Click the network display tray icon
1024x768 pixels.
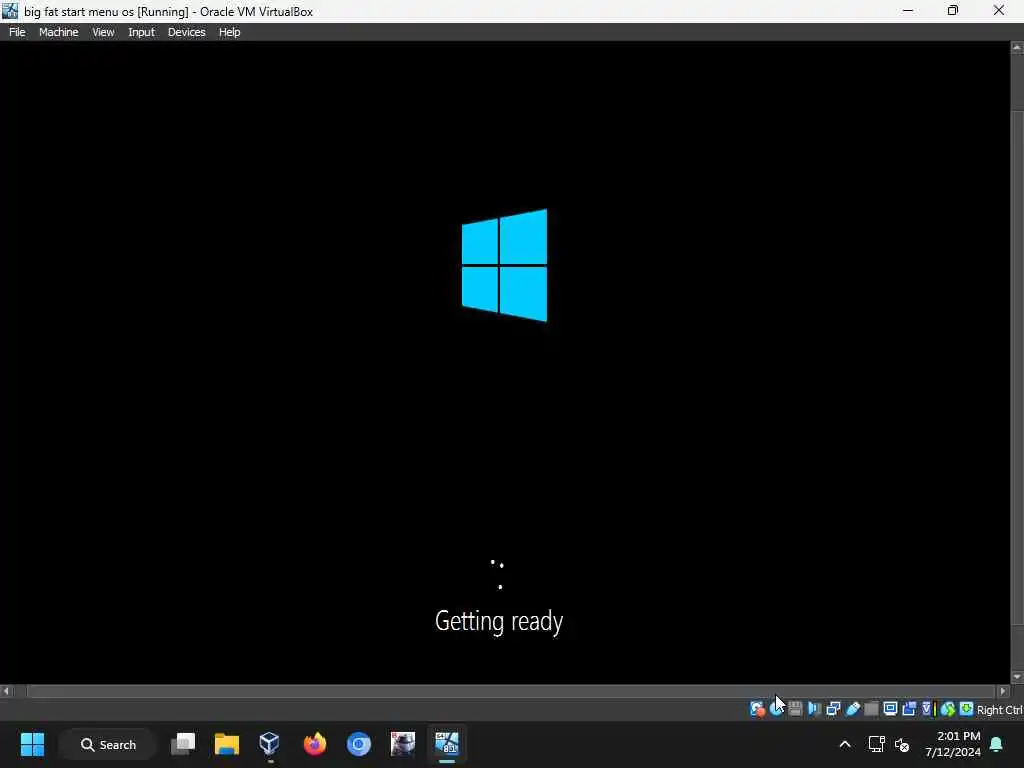pyautogui.click(x=876, y=744)
